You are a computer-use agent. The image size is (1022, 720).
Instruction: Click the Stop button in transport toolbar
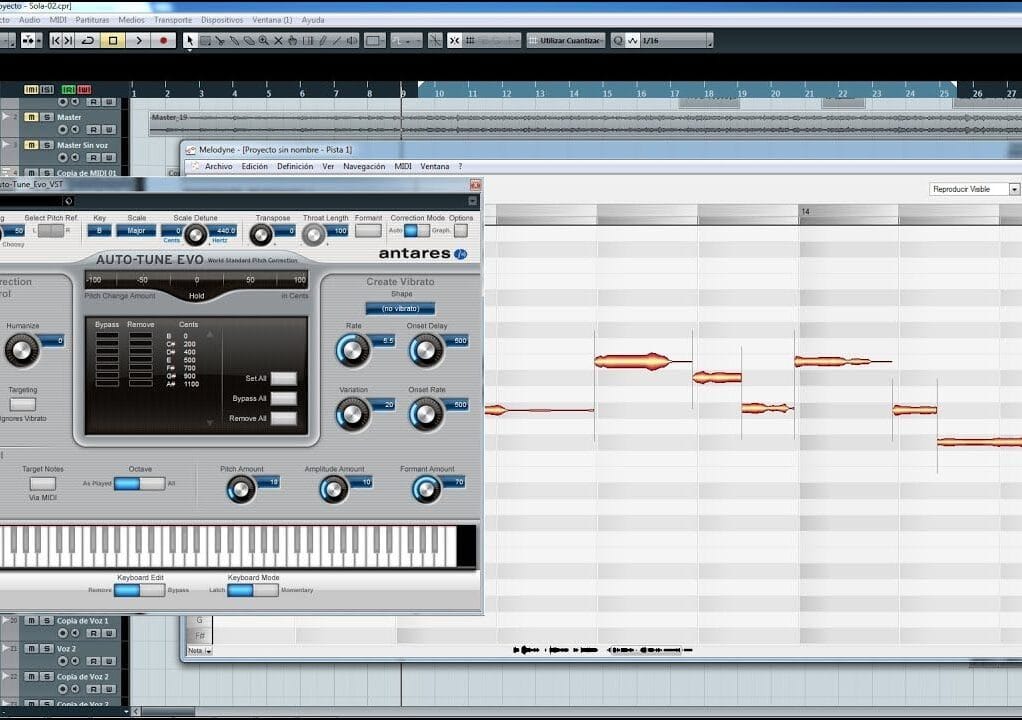[x=113, y=41]
